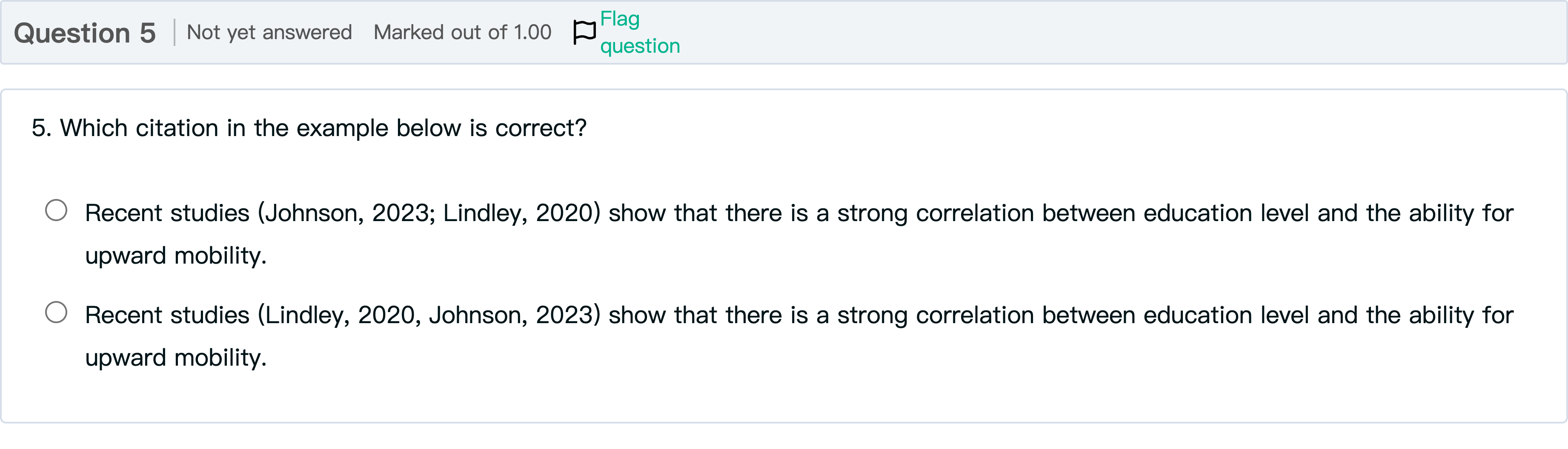Click the "(Johnson, 2023; Lindley, 2020)" citation text
The width and height of the screenshot is (1568, 449).
click(429, 213)
